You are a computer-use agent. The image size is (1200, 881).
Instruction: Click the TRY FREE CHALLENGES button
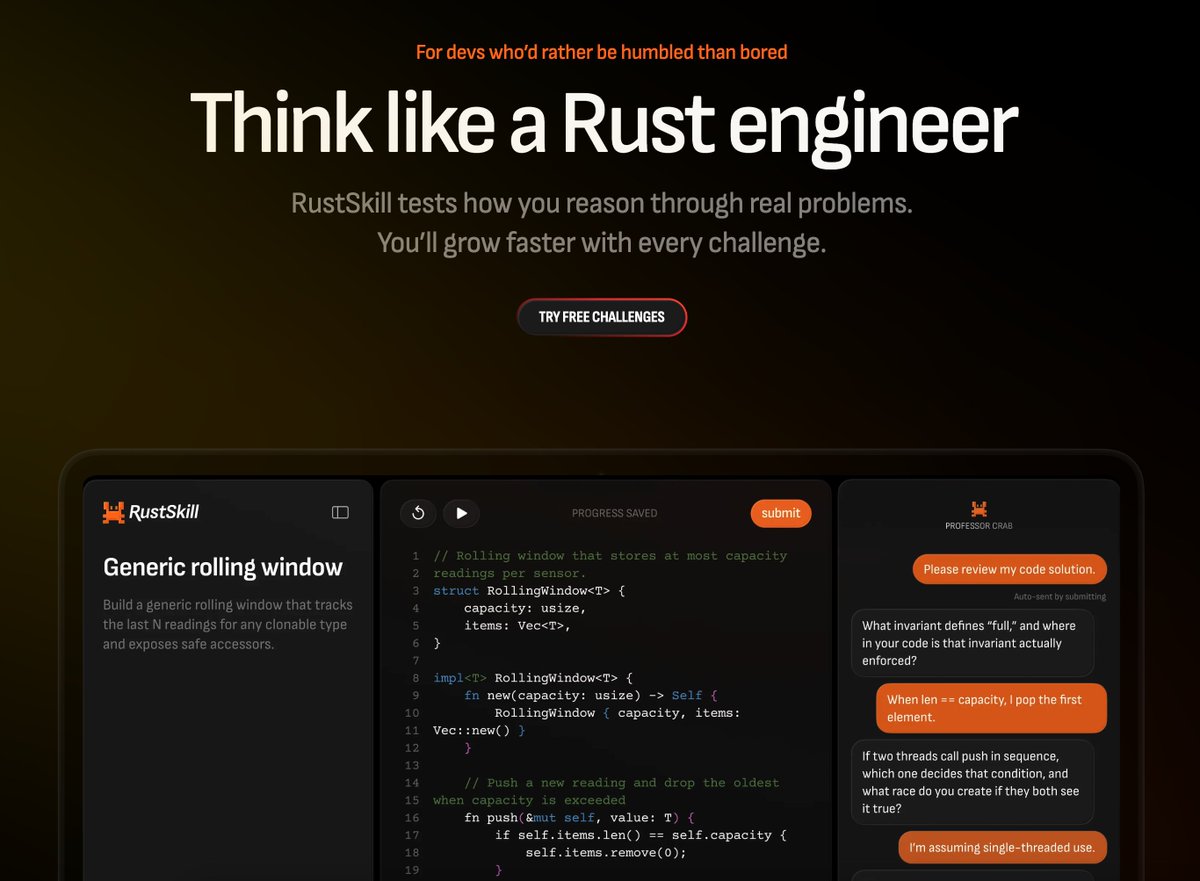[x=602, y=317]
